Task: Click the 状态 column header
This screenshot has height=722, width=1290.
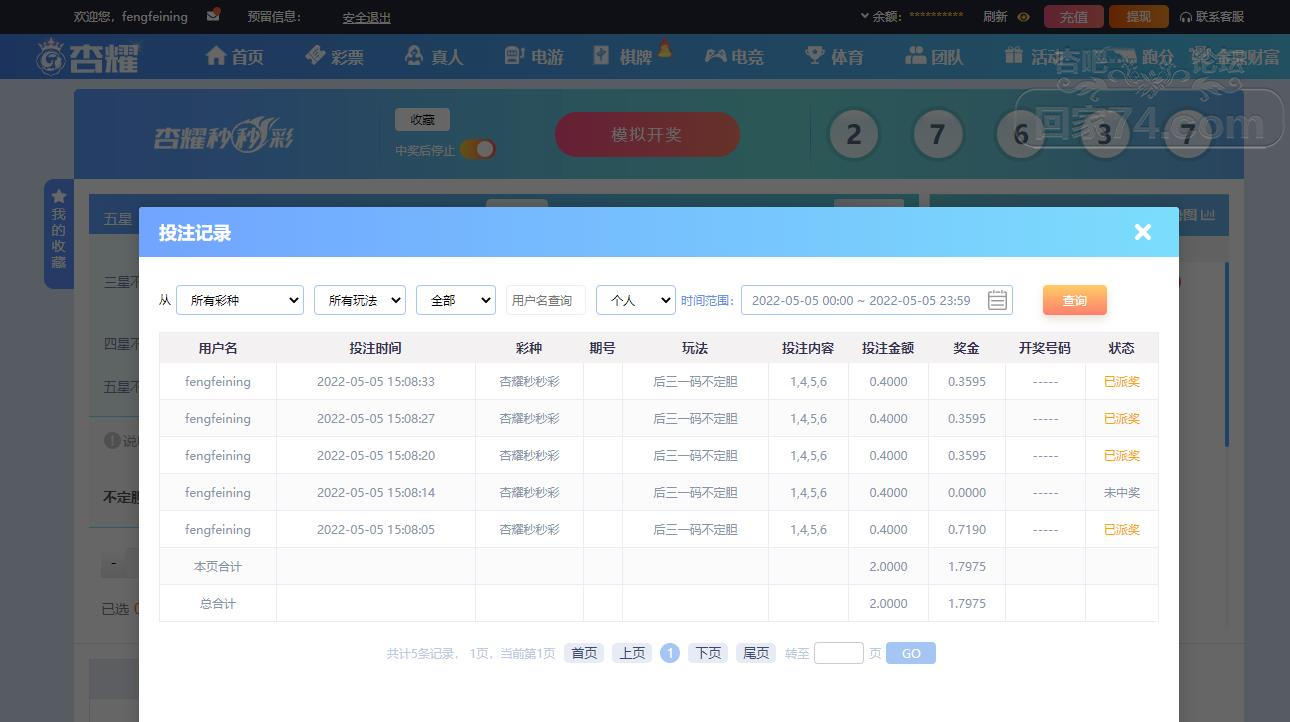Action: pos(1122,348)
